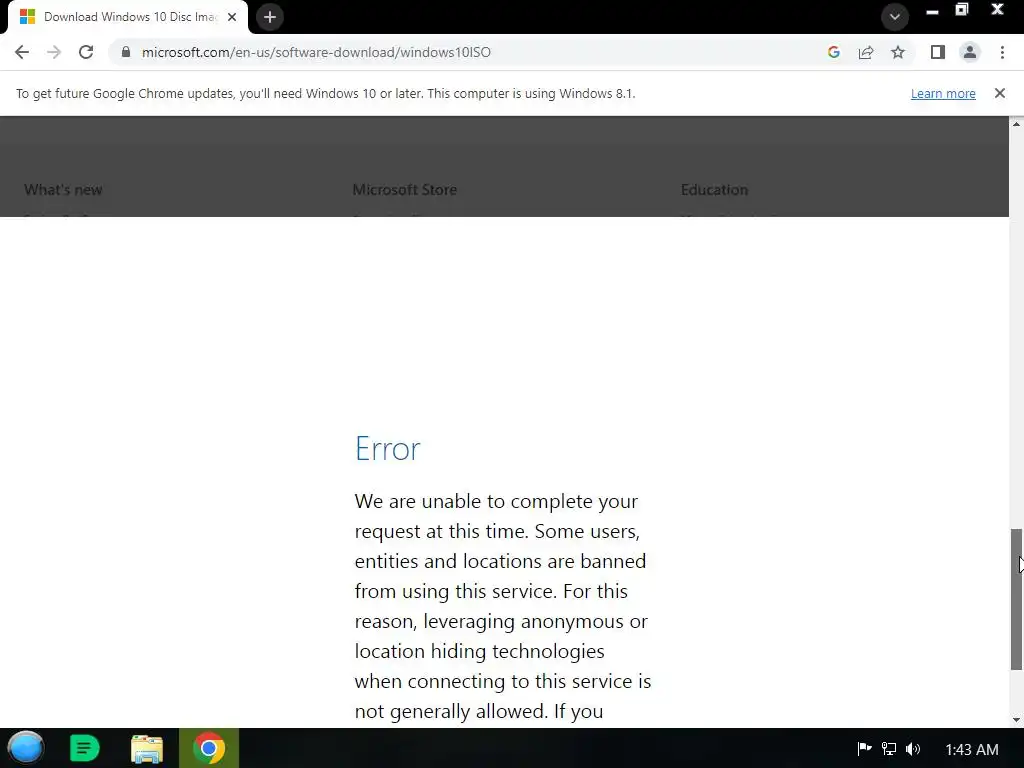Click the What's new footer heading
The width and height of the screenshot is (1024, 768).
tap(63, 189)
